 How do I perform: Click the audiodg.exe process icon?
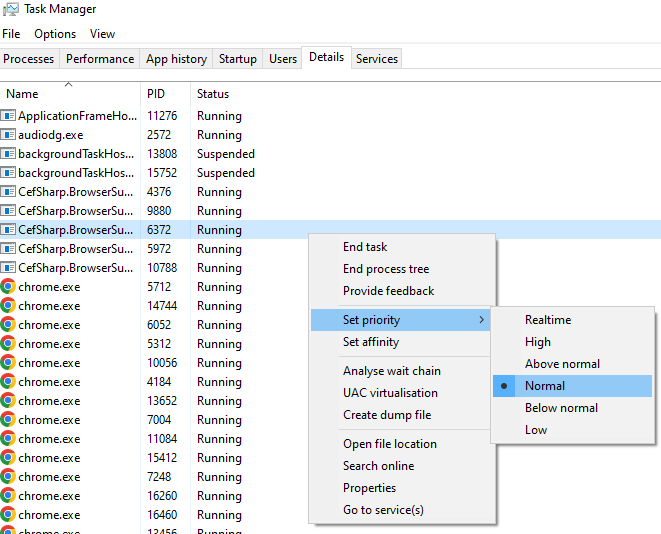click(9, 135)
